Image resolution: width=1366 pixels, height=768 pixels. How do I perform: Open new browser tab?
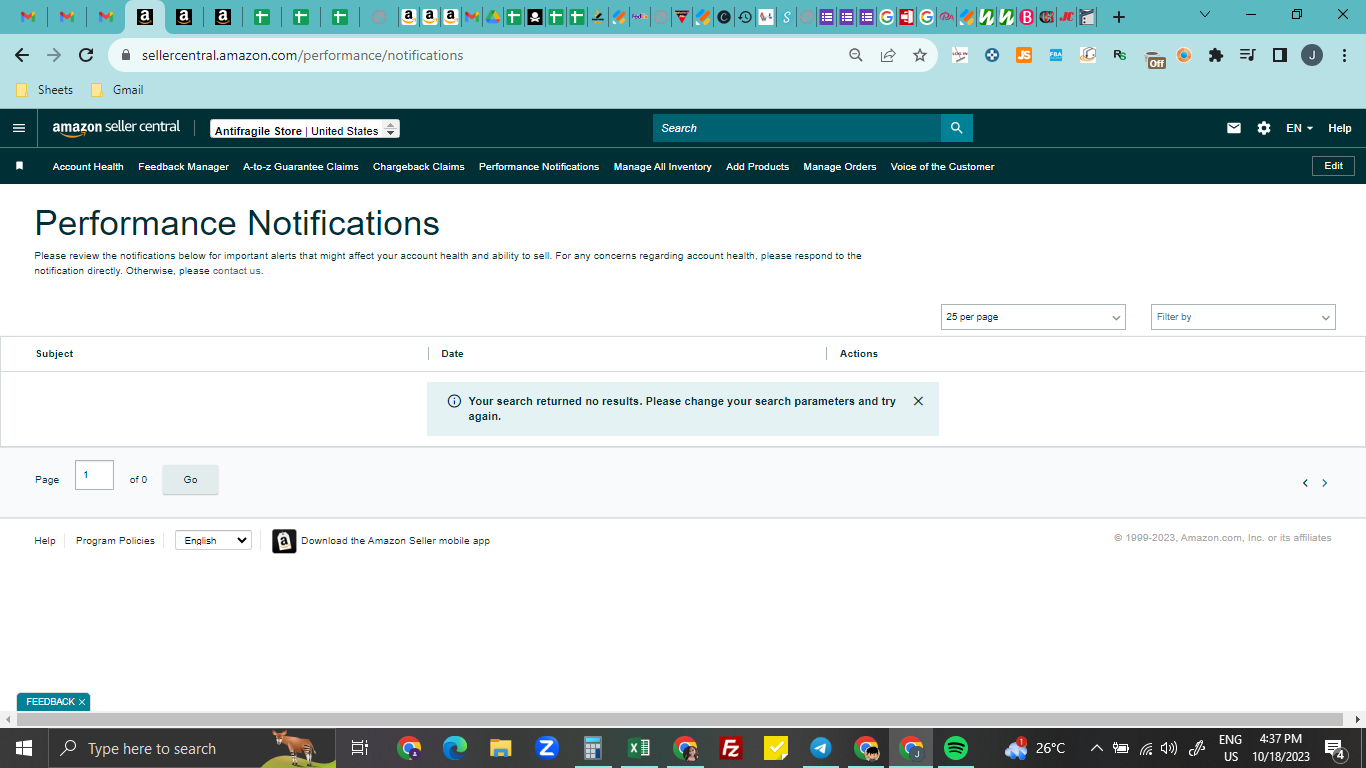(x=1118, y=17)
